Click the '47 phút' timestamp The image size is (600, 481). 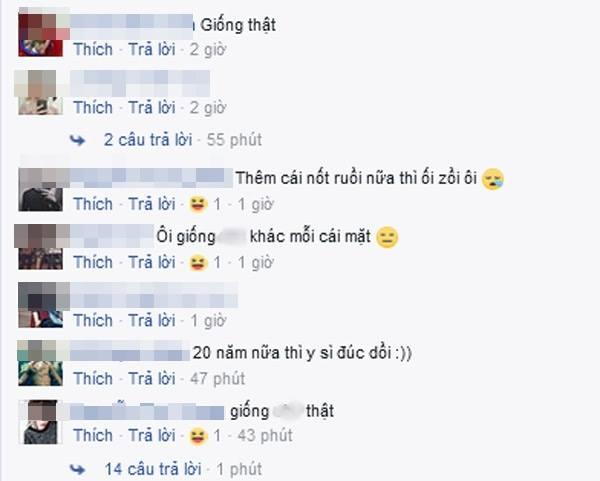(218, 379)
